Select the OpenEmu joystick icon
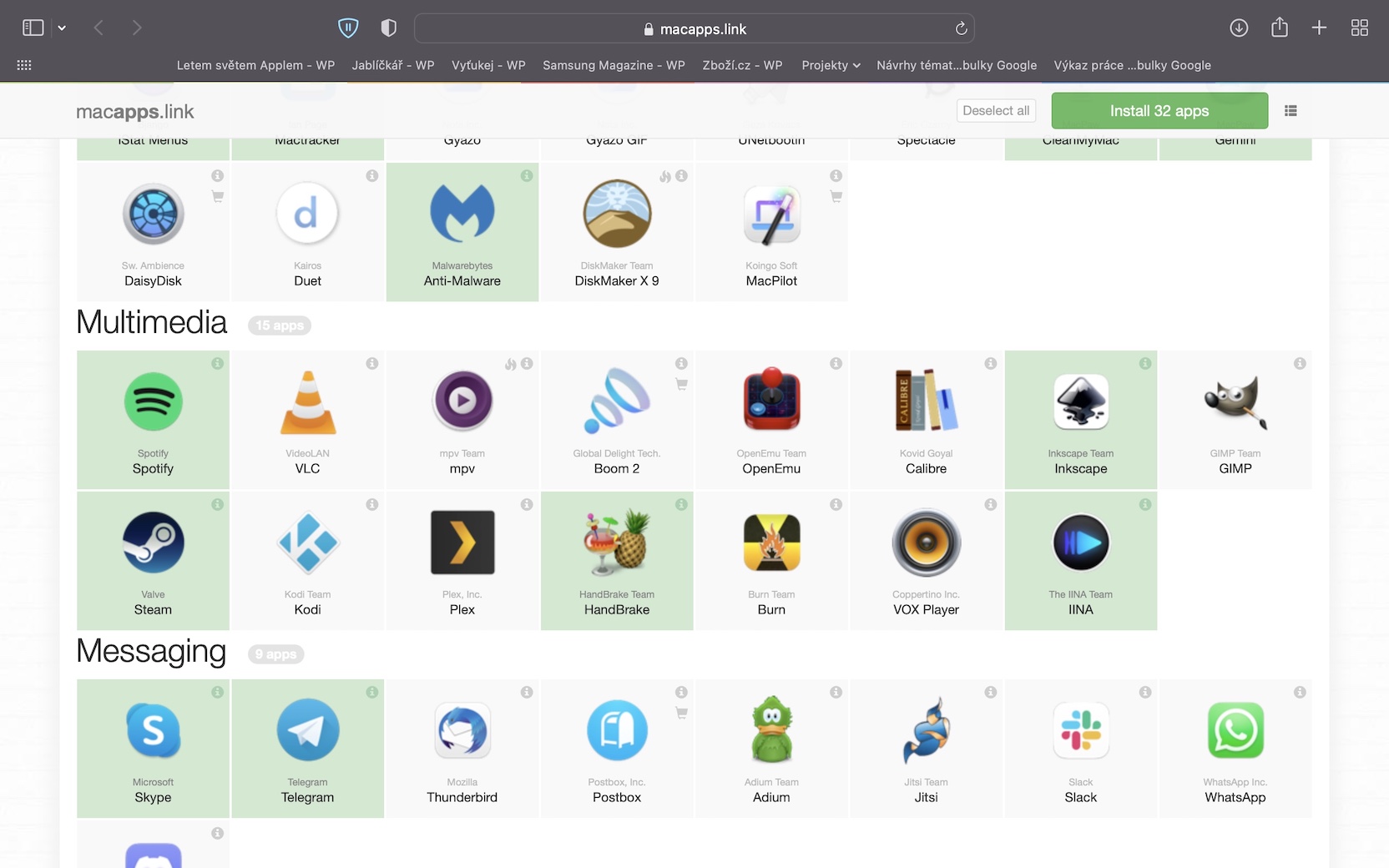This screenshot has width=1389, height=868. (771, 400)
